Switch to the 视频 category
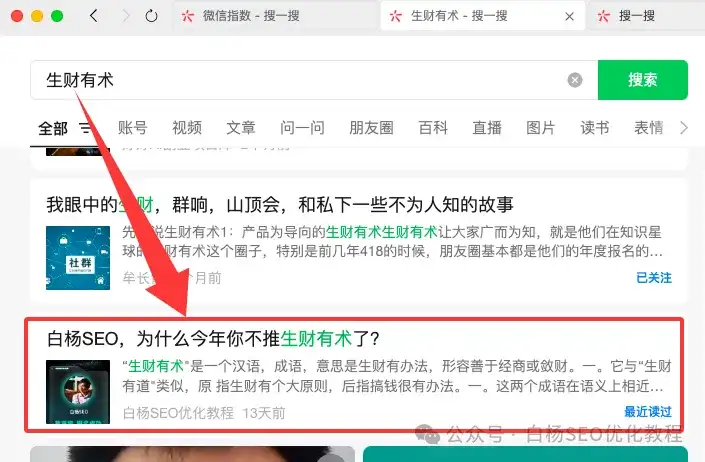Screen dimensions: 705x462 (187, 128)
